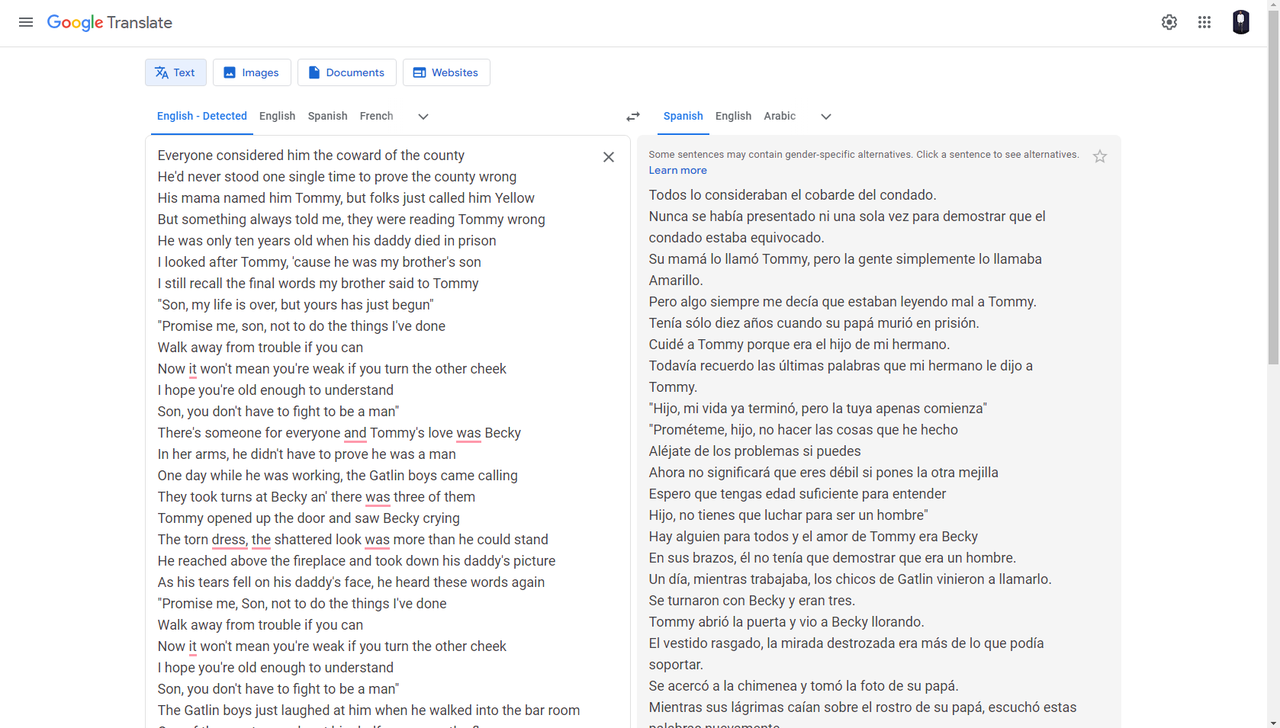This screenshot has height=728, width=1280.
Task: Switch to Documents translation mode
Action: pos(346,72)
